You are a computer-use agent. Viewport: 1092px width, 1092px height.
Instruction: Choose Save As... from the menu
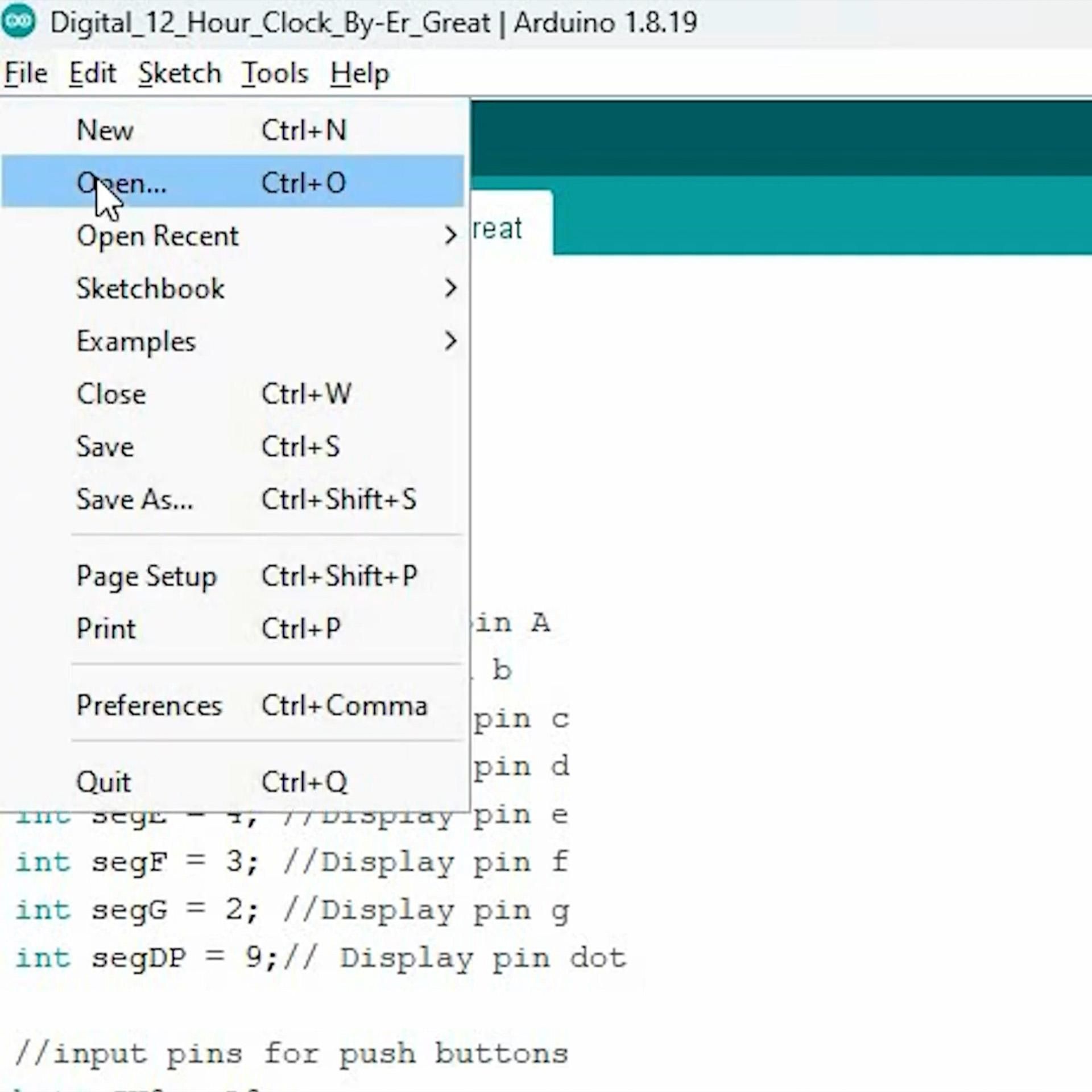tap(134, 499)
